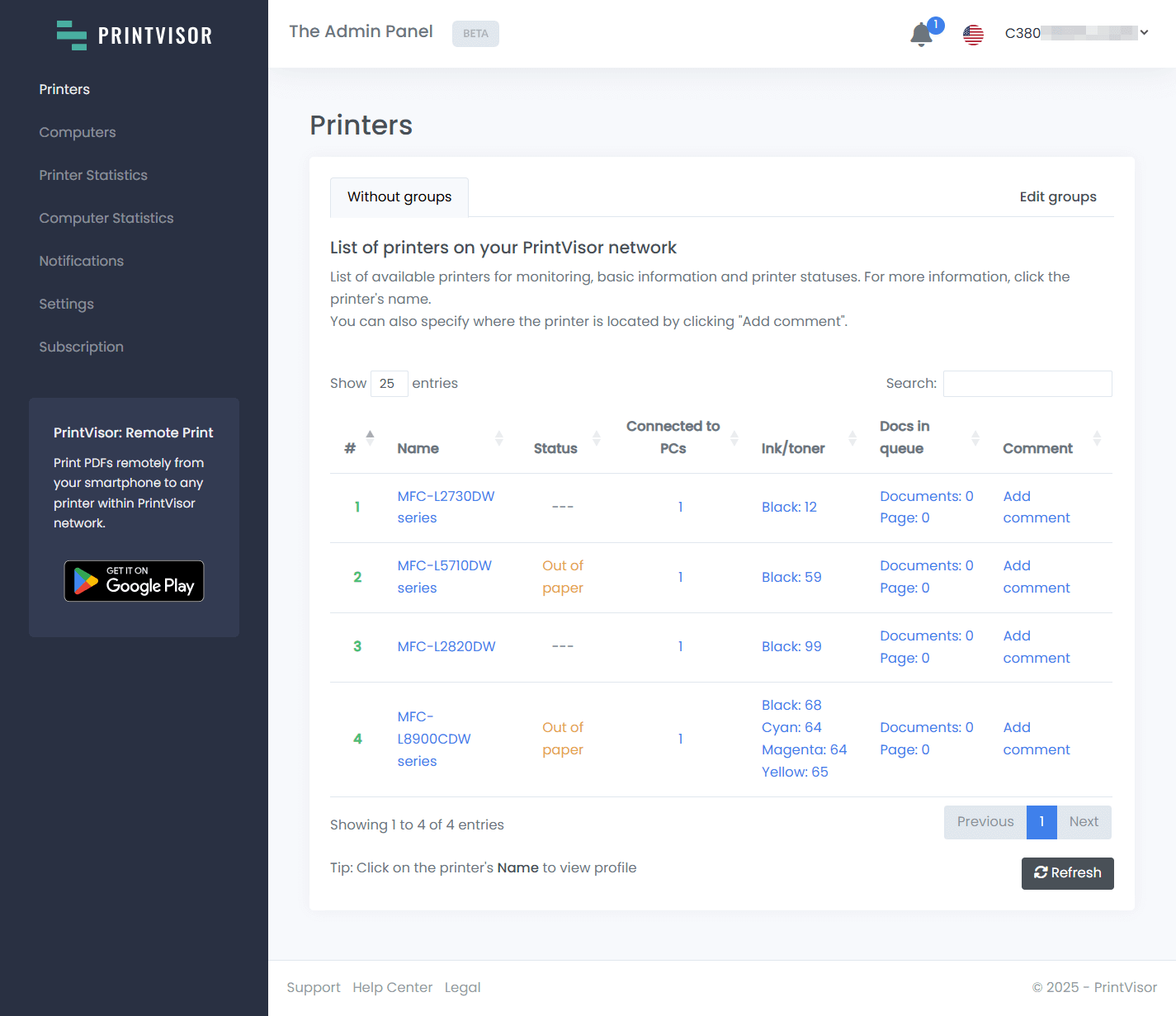Image resolution: width=1176 pixels, height=1016 pixels.
Task: Sort table by the # column arrows
Action: click(x=370, y=437)
